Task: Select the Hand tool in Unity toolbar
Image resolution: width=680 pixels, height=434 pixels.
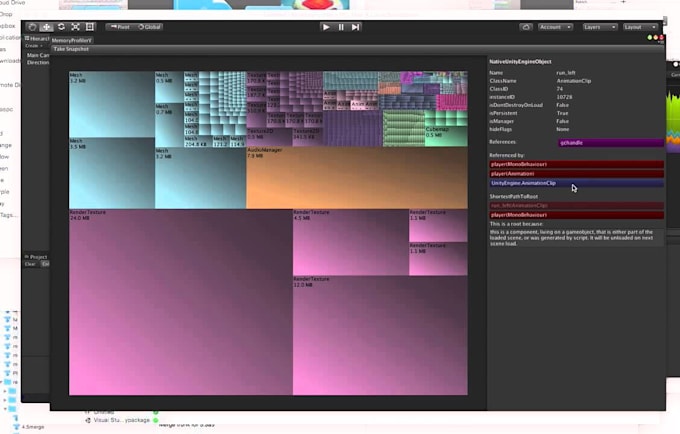Action: pos(32,27)
